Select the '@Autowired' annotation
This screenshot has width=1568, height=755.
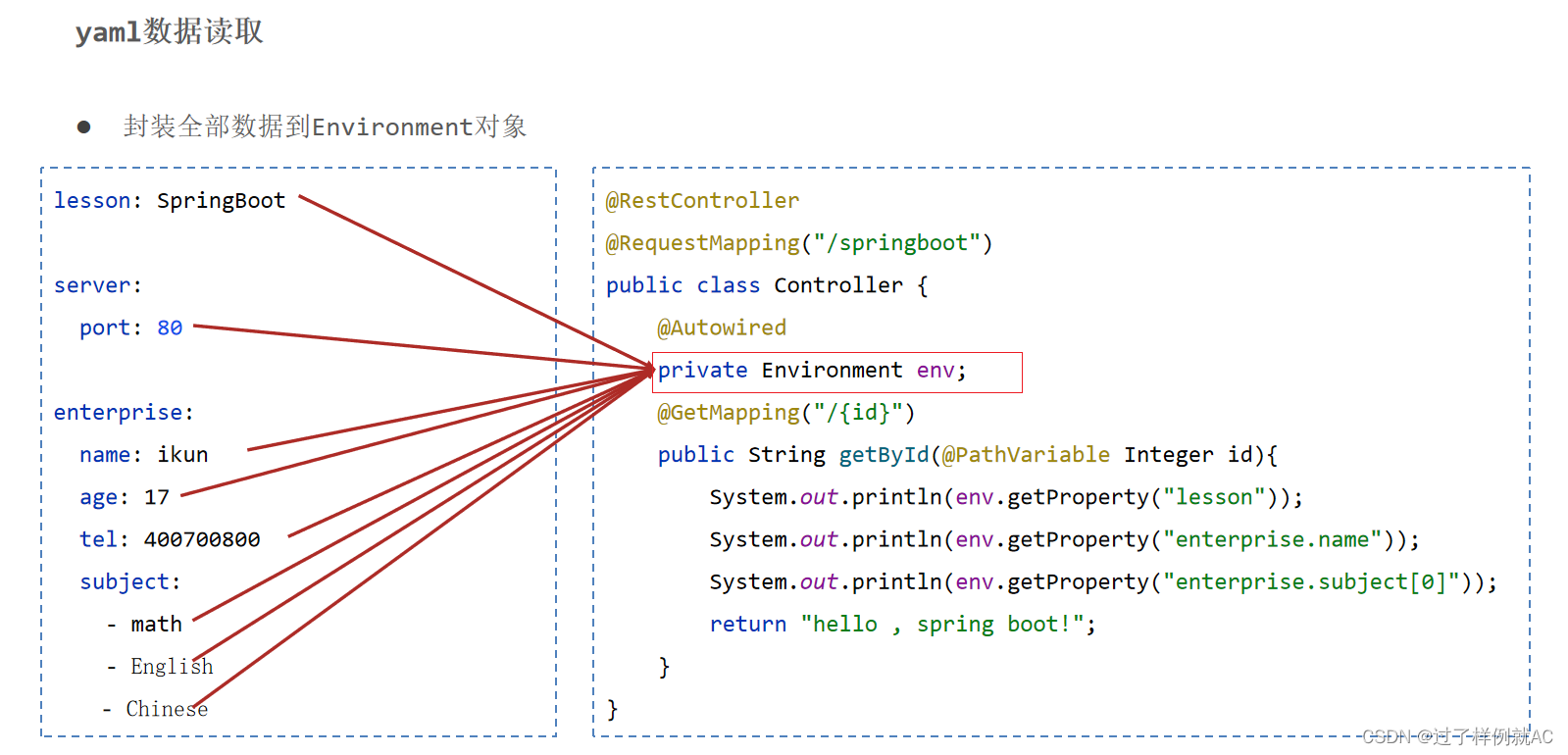[x=722, y=327]
